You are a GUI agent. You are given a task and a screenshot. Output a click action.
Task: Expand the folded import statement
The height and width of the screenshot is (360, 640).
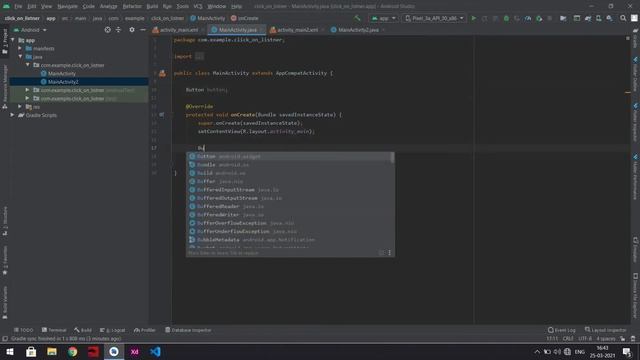coord(199,56)
